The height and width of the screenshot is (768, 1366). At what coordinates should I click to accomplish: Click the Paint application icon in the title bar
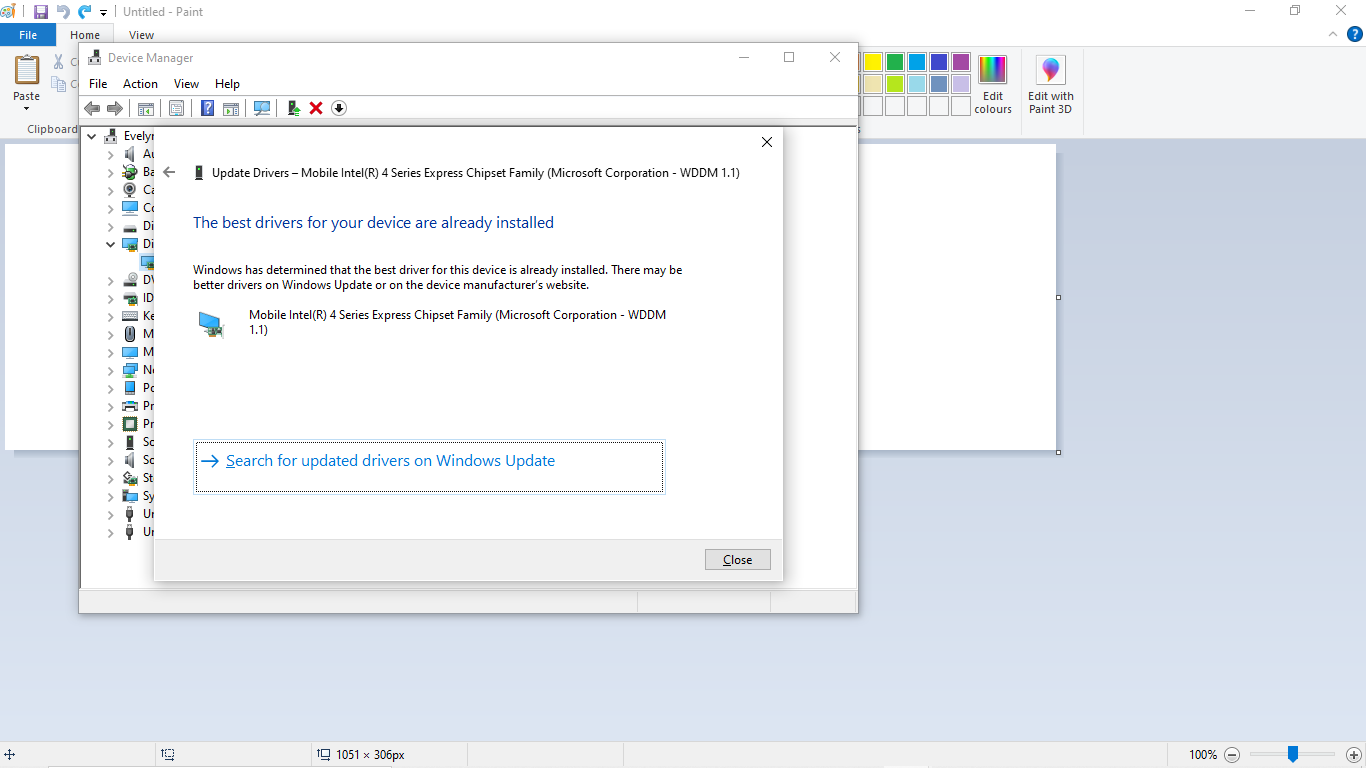9,12
